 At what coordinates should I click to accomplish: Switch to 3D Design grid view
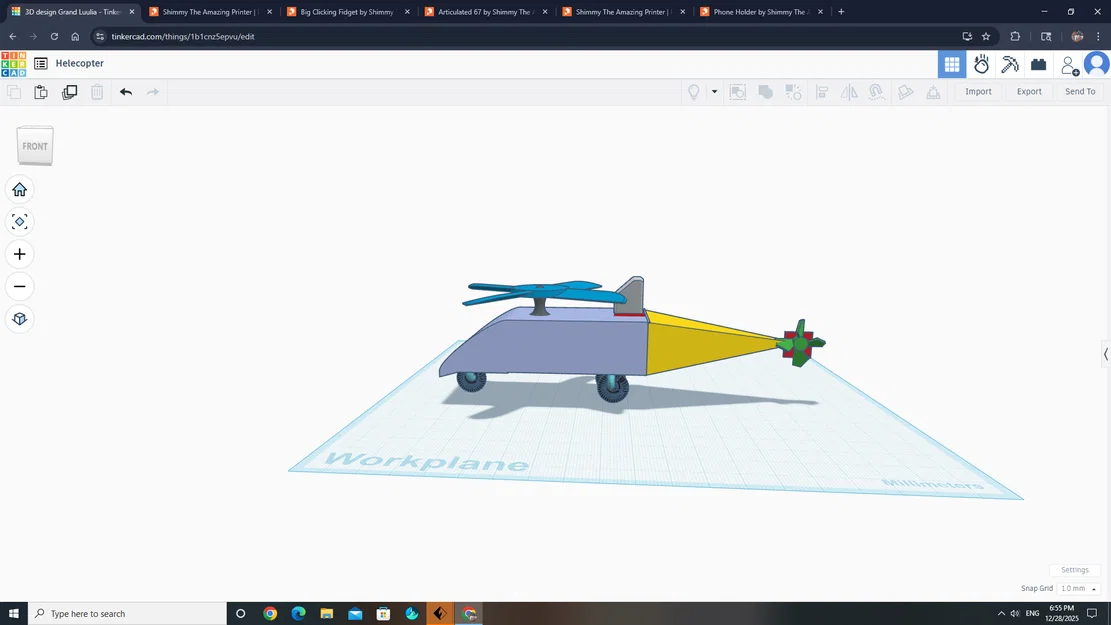[952, 64]
